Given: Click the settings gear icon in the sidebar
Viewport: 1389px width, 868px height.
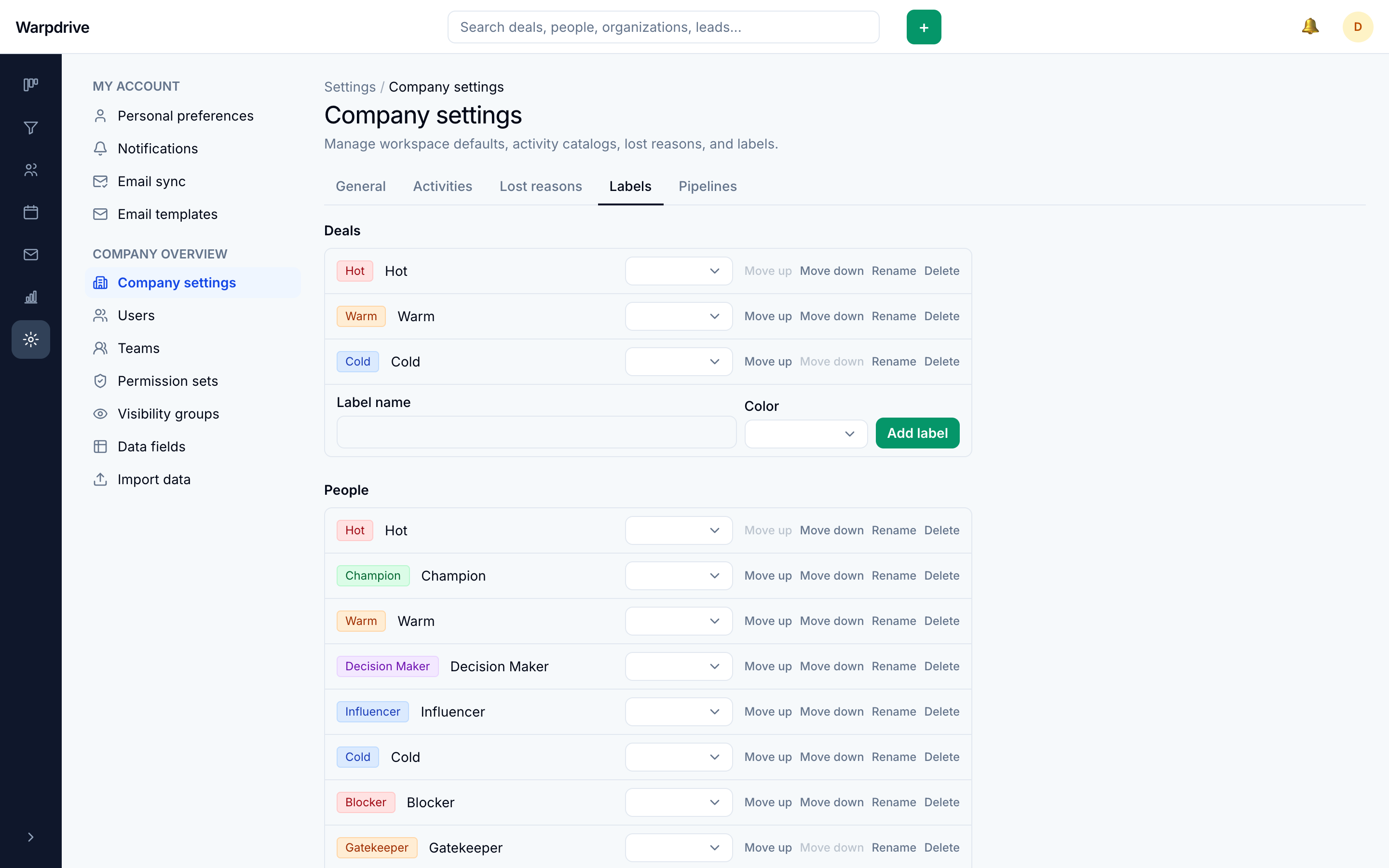Looking at the screenshot, I should [x=31, y=339].
